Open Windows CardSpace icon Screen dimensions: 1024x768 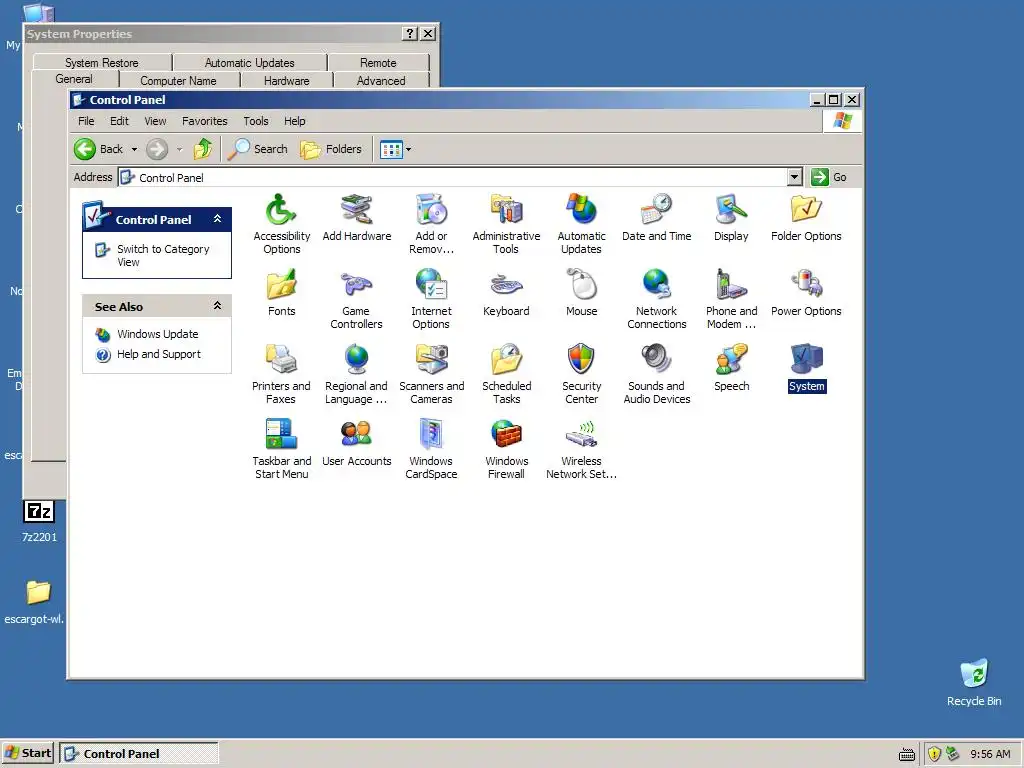(x=431, y=449)
